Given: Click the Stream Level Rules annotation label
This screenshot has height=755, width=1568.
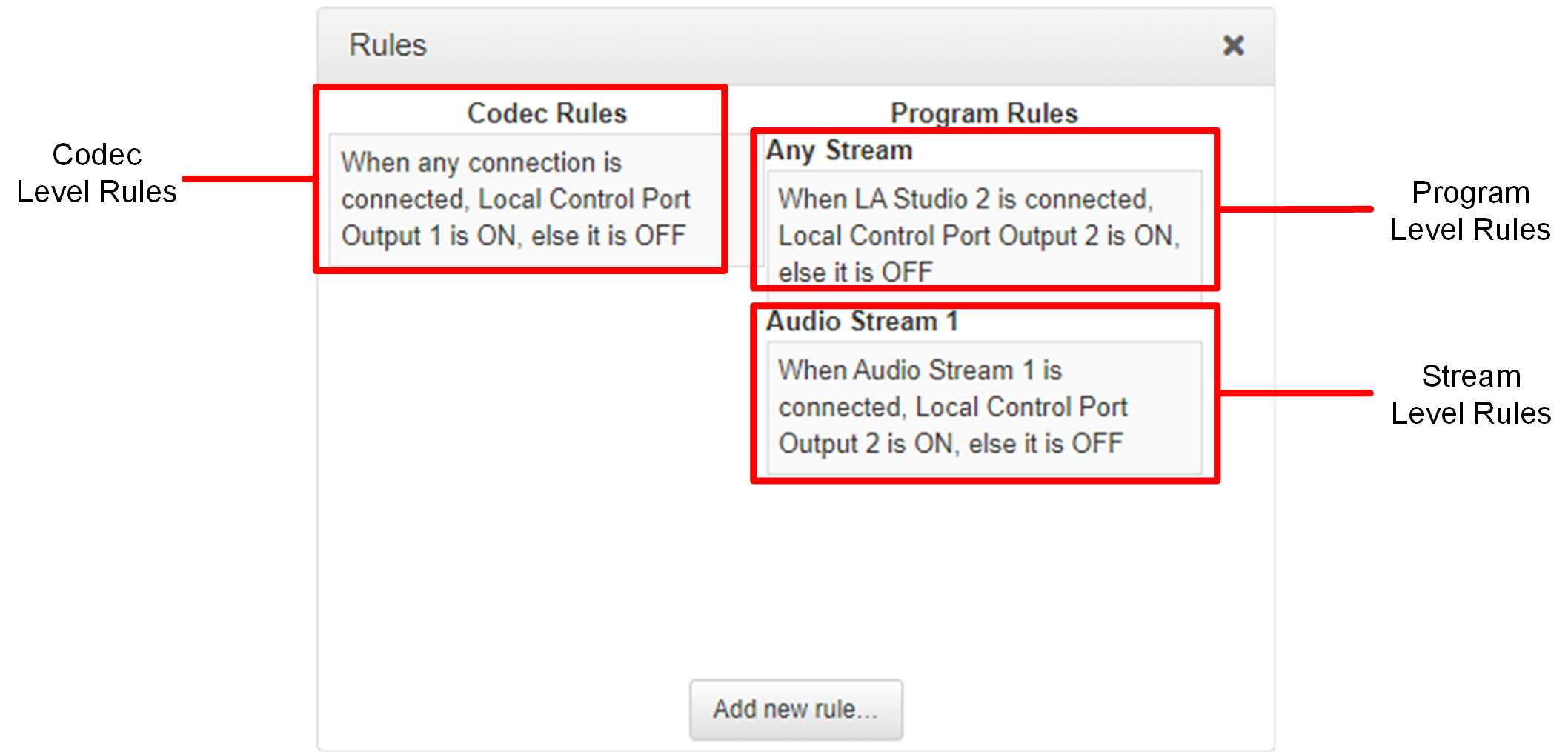Looking at the screenshot, I should [1470, 395].
